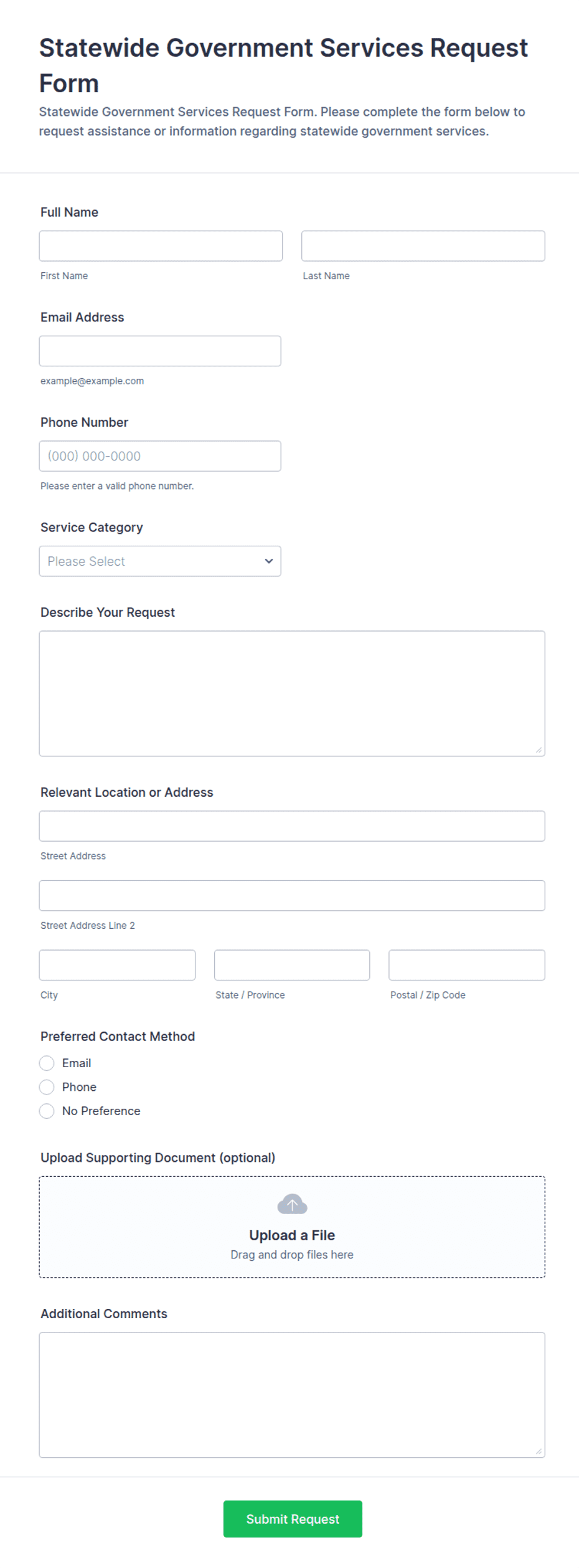The width and height of the screenshot is (579, 1568).
Task: Click into Describe Your Request textarea
Action: pyautogui.click(x=292, y=694)
